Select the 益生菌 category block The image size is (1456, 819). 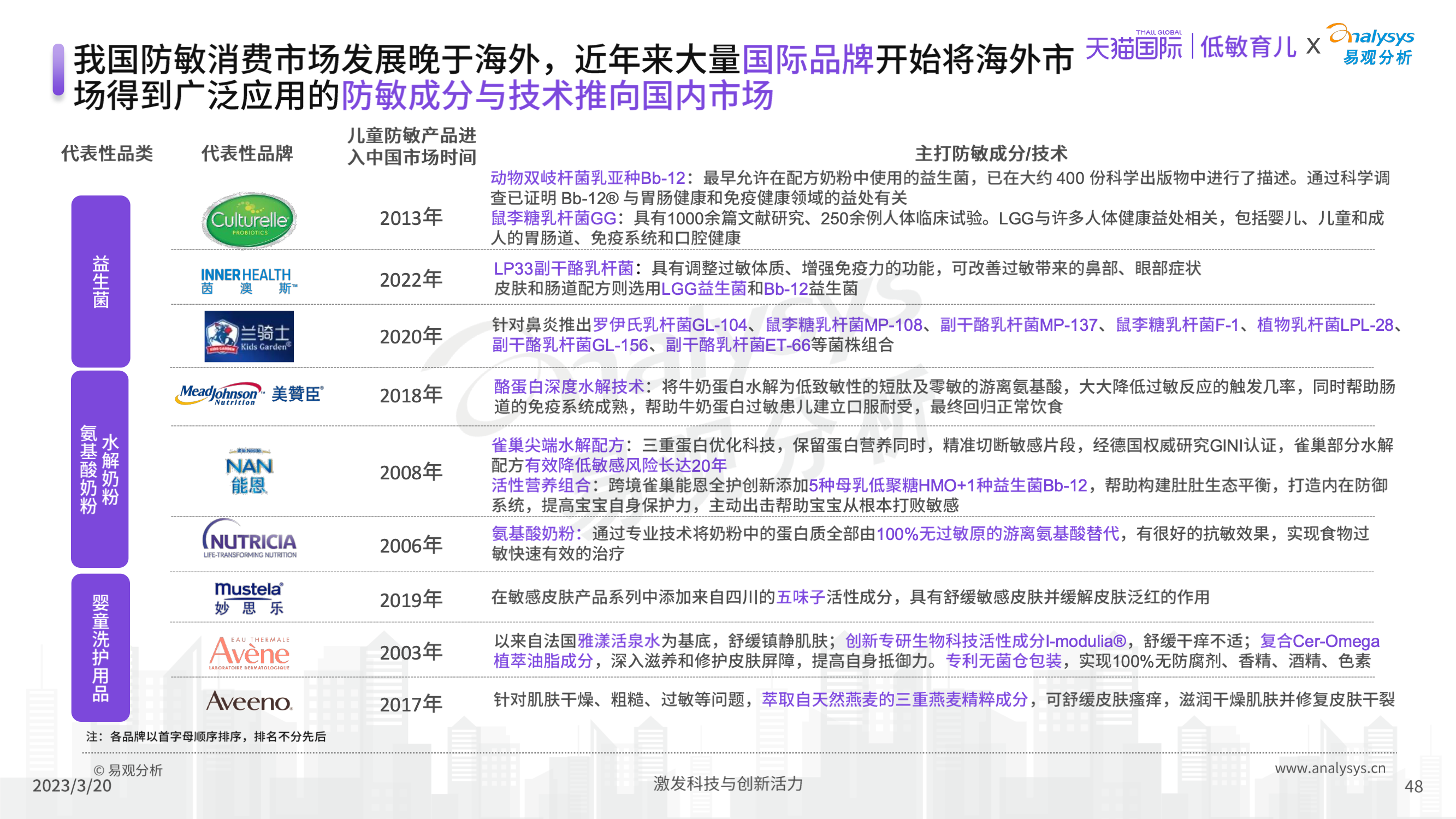click(x=100, y=281)
